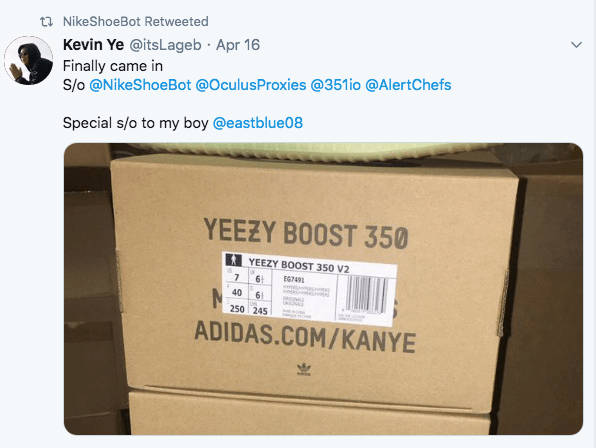This screenshot has height=448, width=596.
Task: Open Kevin Ye's profile avatar
Action: (29, 60)
